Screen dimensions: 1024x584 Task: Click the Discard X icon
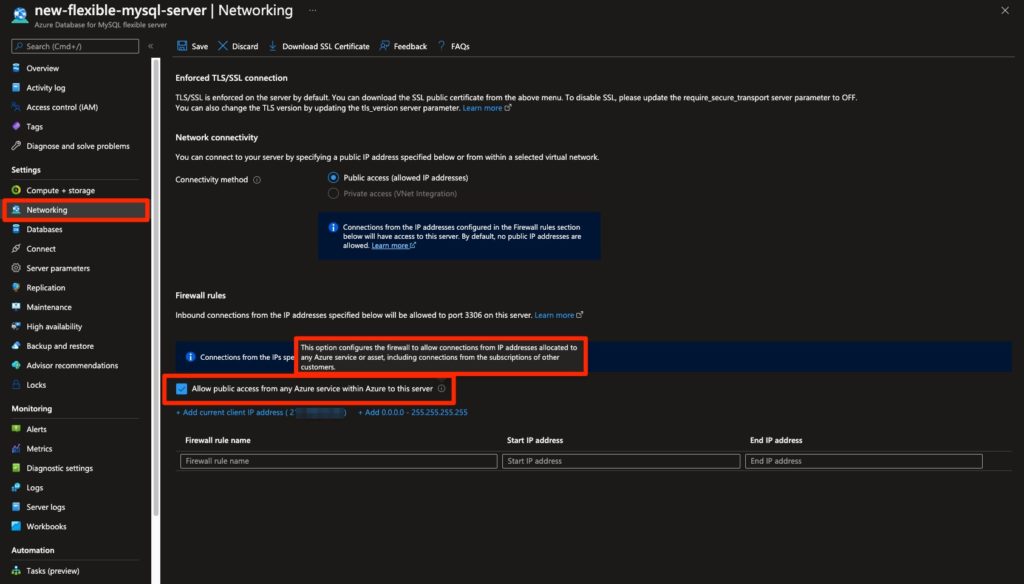[x=223, y=46]
